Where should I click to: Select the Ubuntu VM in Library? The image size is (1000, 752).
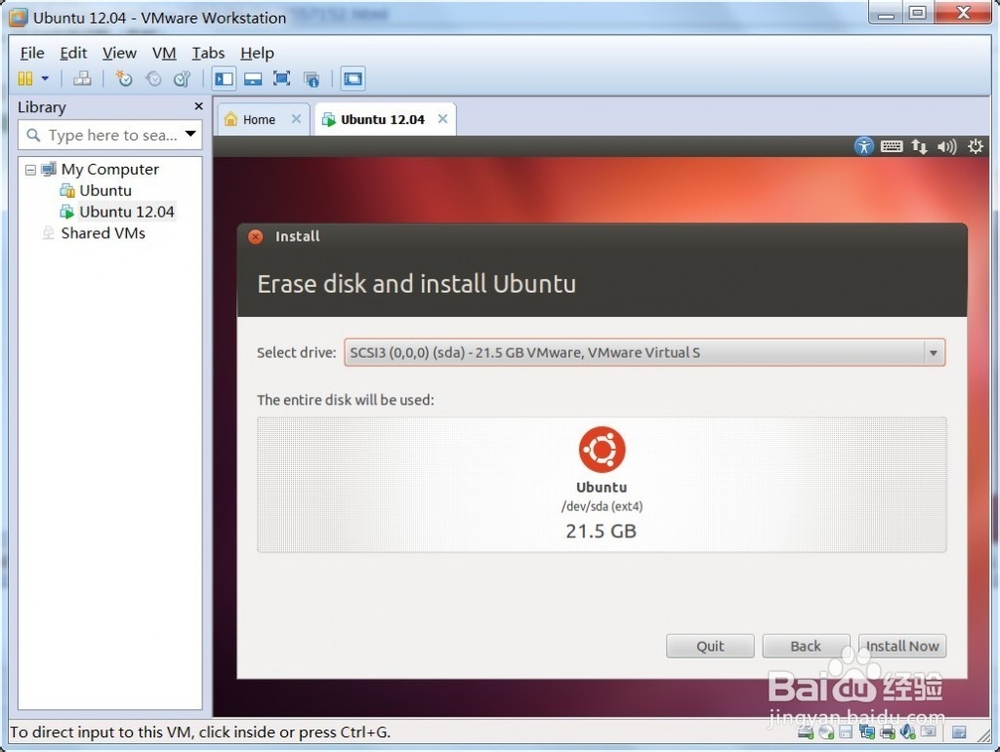click(x=105, y=190)
